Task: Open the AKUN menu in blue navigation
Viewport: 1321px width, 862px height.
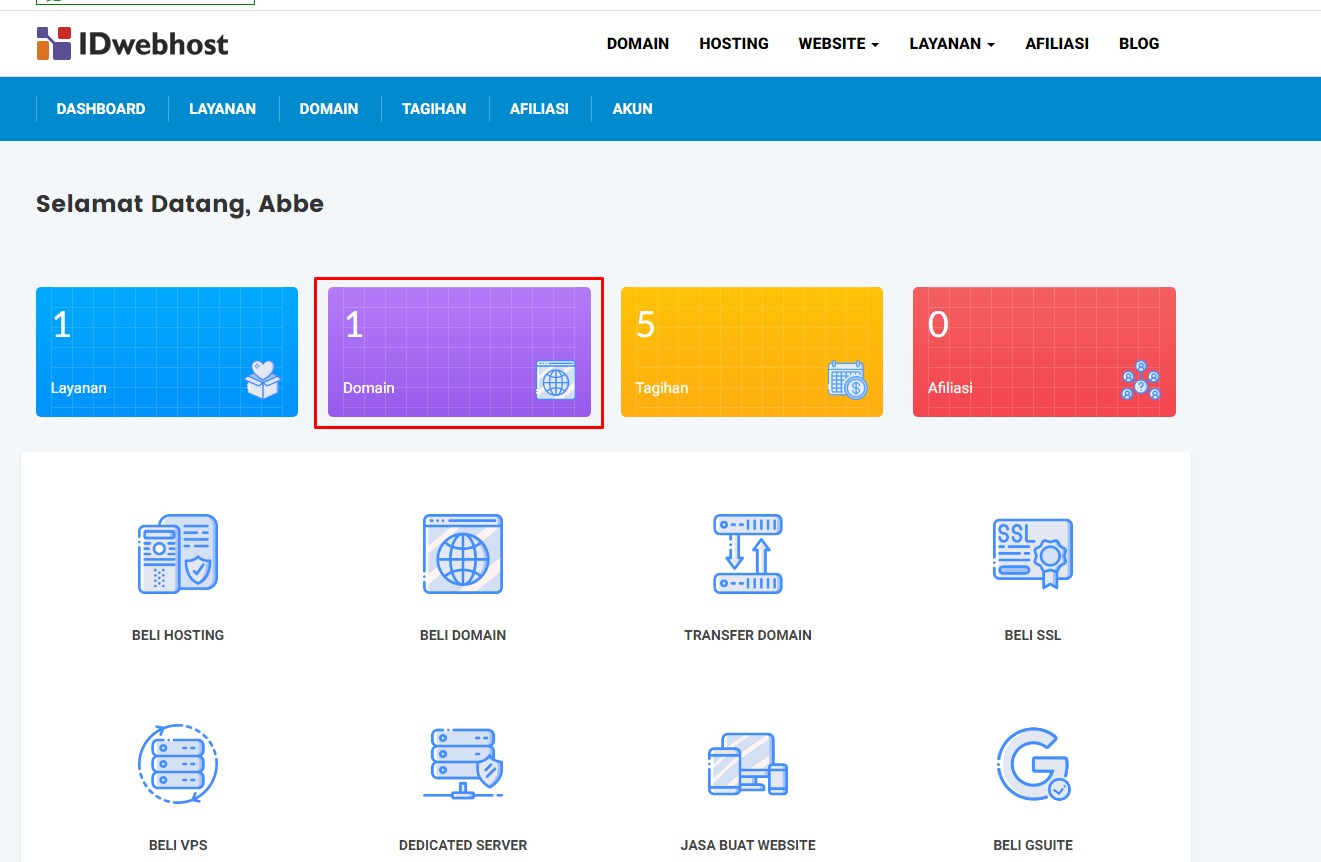Action: [x=632, y=108]
